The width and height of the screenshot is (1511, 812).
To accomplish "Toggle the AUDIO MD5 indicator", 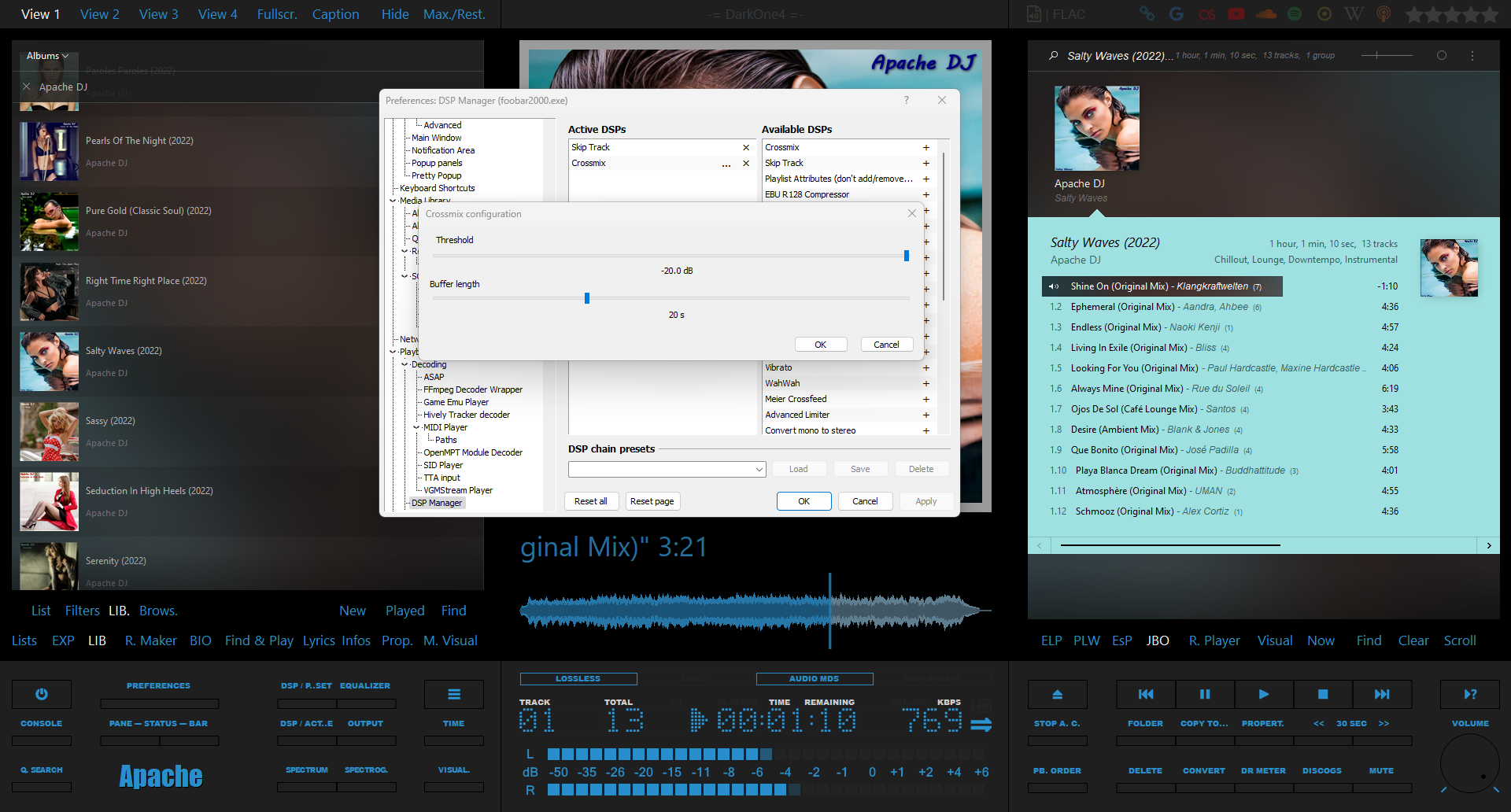I will pyautogui.click(x=815, y=678).
